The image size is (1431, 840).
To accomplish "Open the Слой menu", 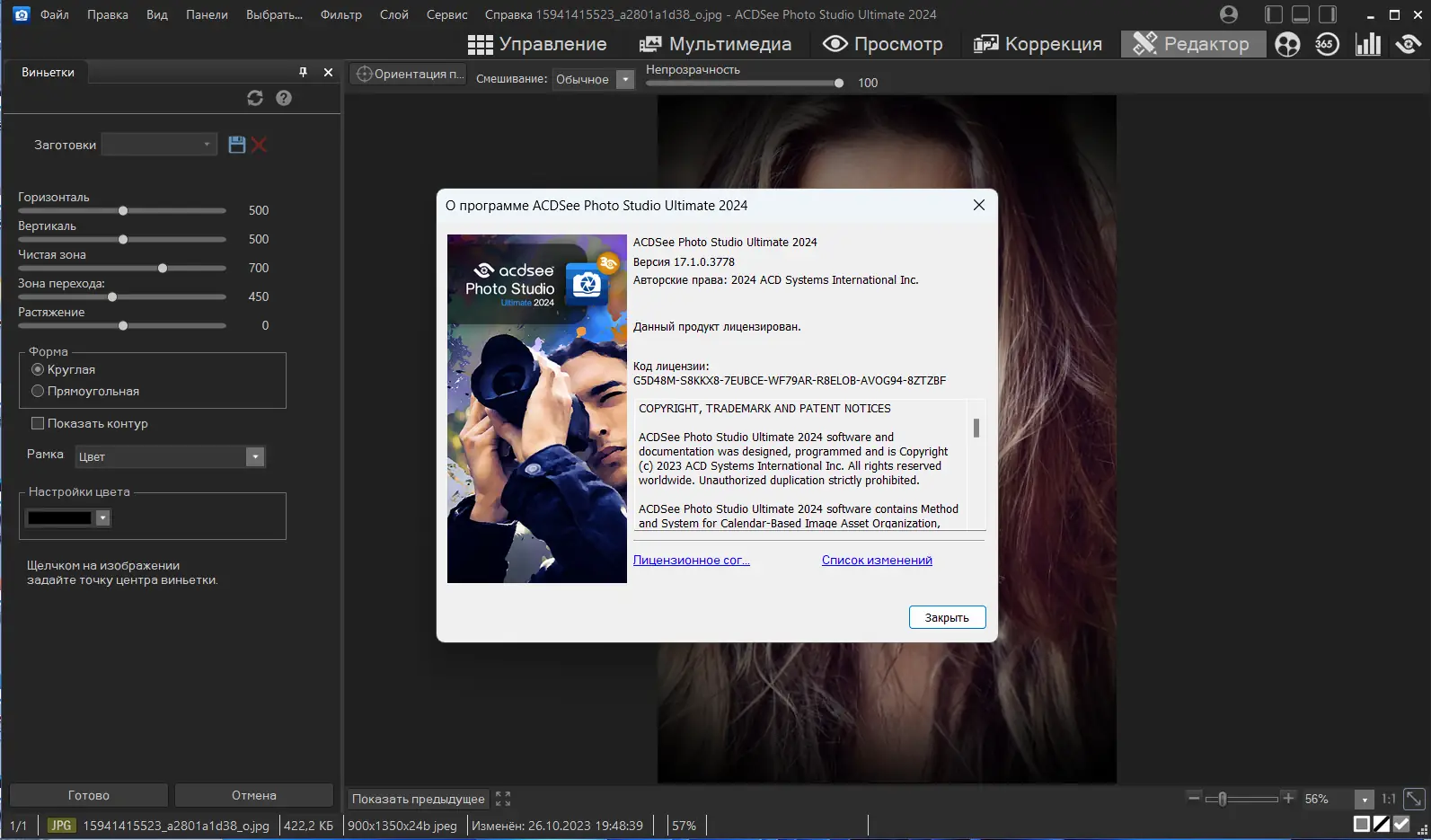I will click(x=394, y=14).
